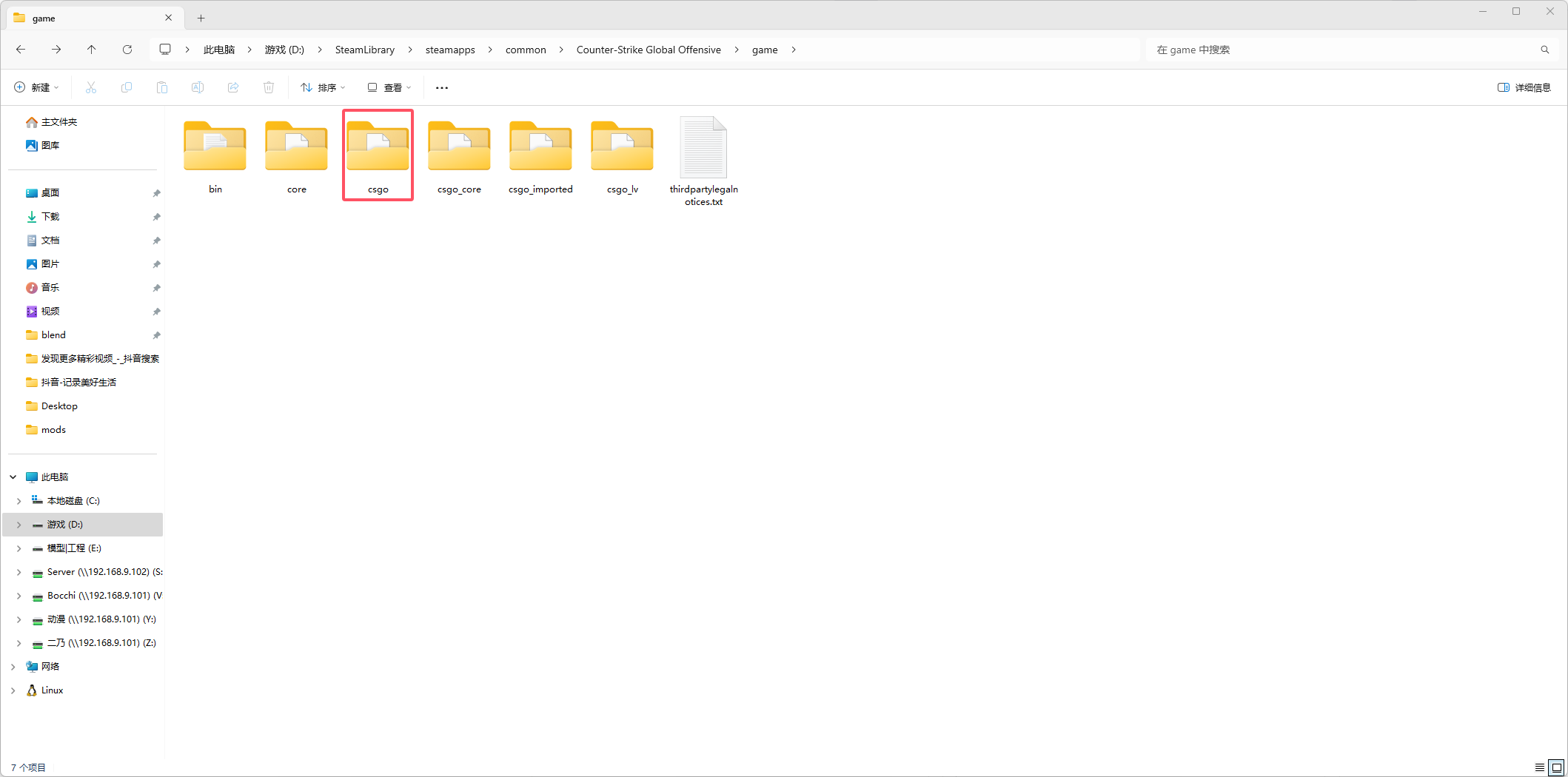Open the three-dot more options menu
The height and width of the screenshot is (777, 1568).
pyautogui.click(x=442, y=87)
